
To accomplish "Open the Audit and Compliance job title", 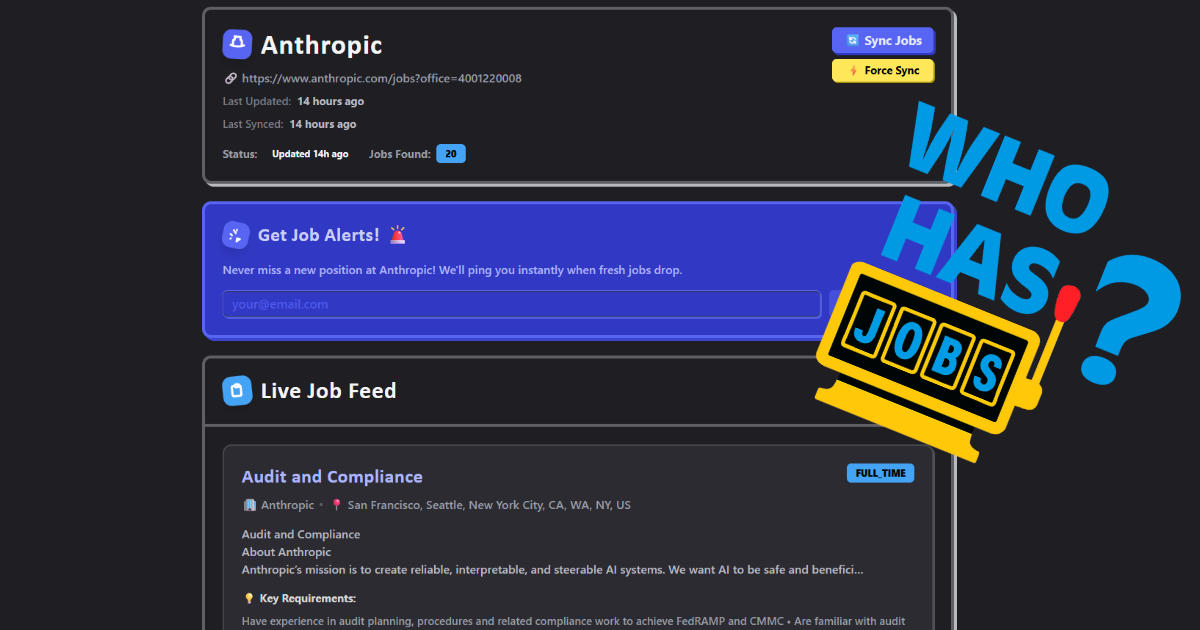I will click(332, 477).
